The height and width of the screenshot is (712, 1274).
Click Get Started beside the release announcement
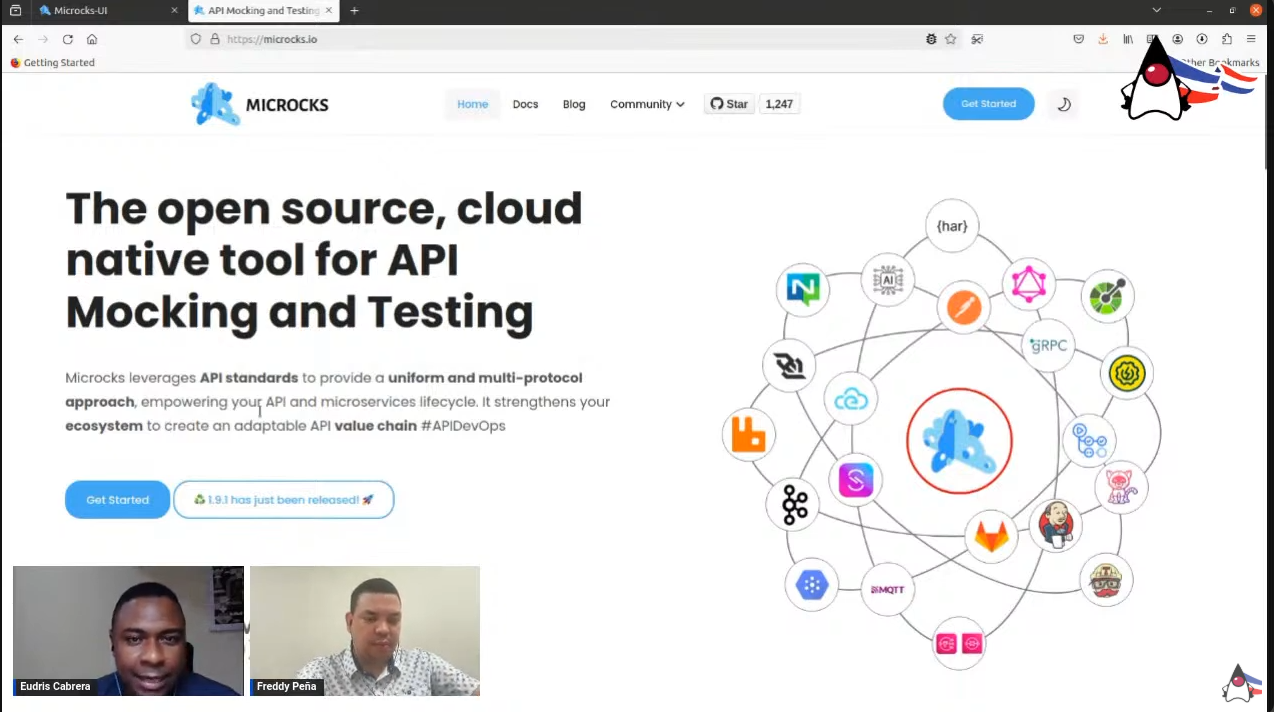(117, 500)
